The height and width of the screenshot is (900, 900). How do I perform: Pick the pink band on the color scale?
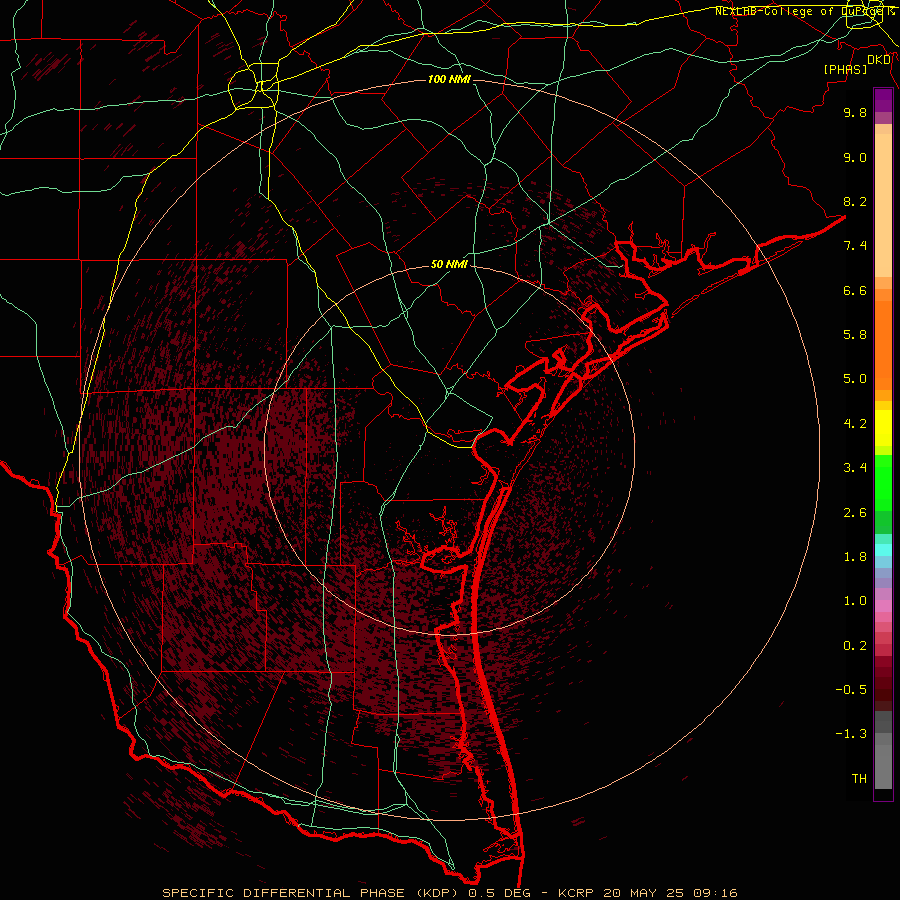click(x=883, y=606)
